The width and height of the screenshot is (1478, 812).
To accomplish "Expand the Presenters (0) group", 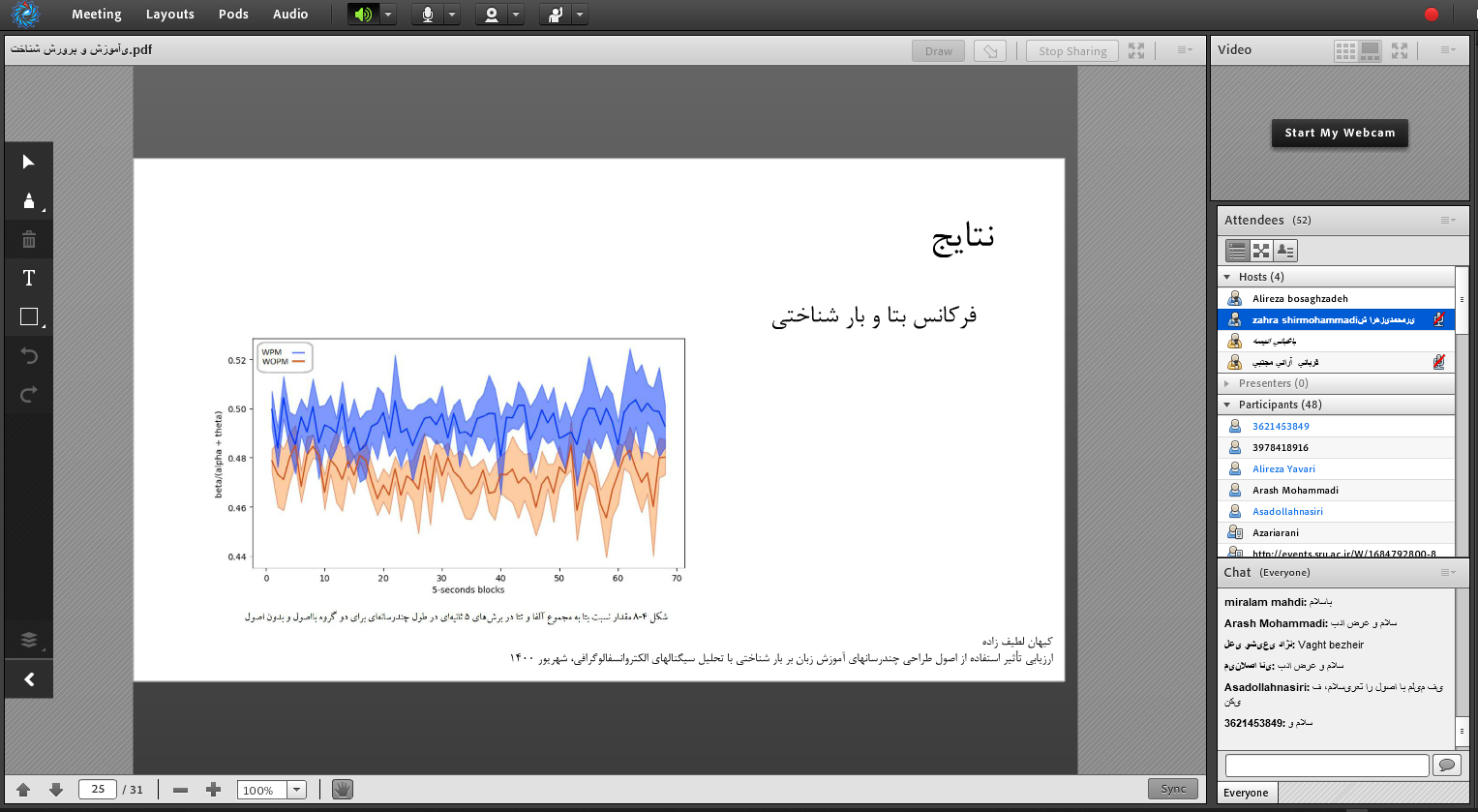I will pos(1227,383).
